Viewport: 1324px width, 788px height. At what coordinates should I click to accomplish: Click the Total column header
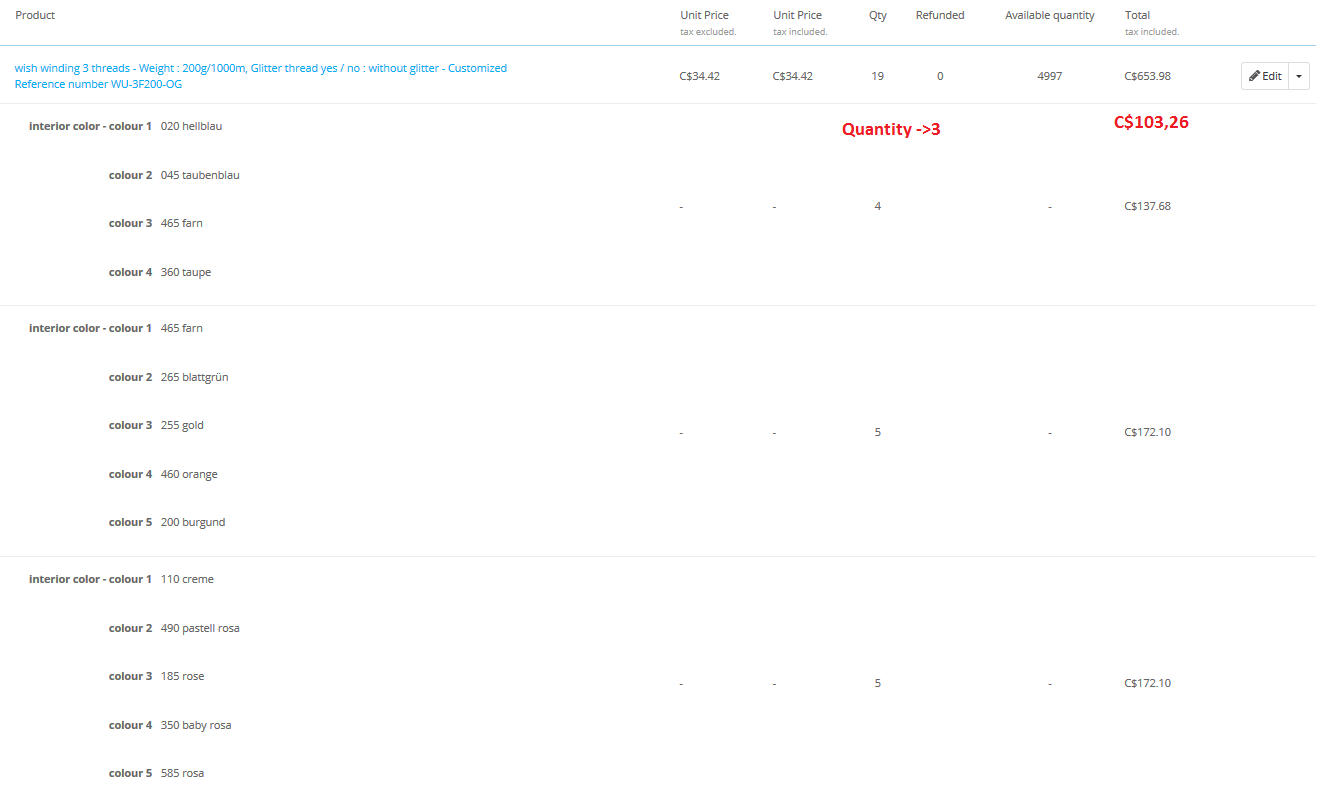pos(1137,15)
